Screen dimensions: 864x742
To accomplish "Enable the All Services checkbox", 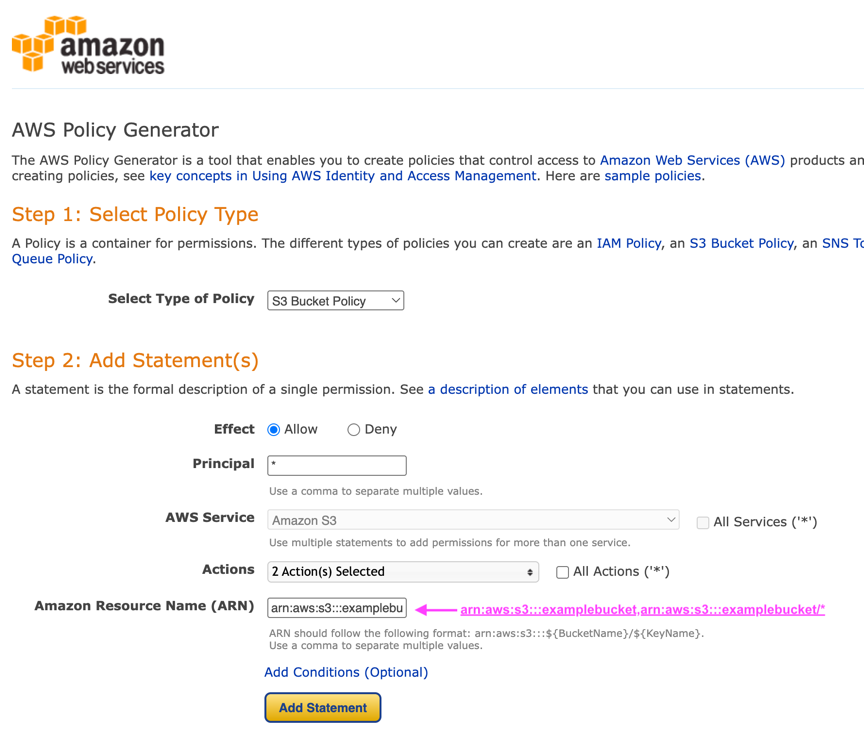I will tap(703, 522).
